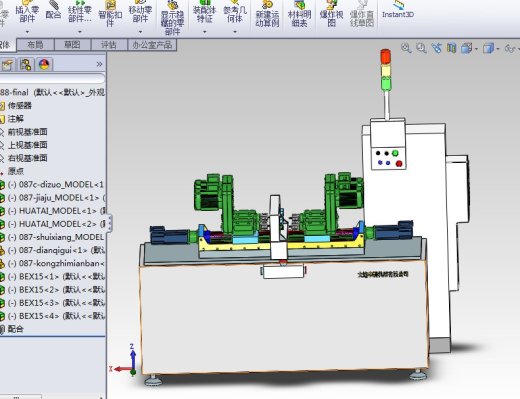Select 上视基准面 (Top Plane)
520x399 pixels.
pyautogui.click(x=27, y=145)
